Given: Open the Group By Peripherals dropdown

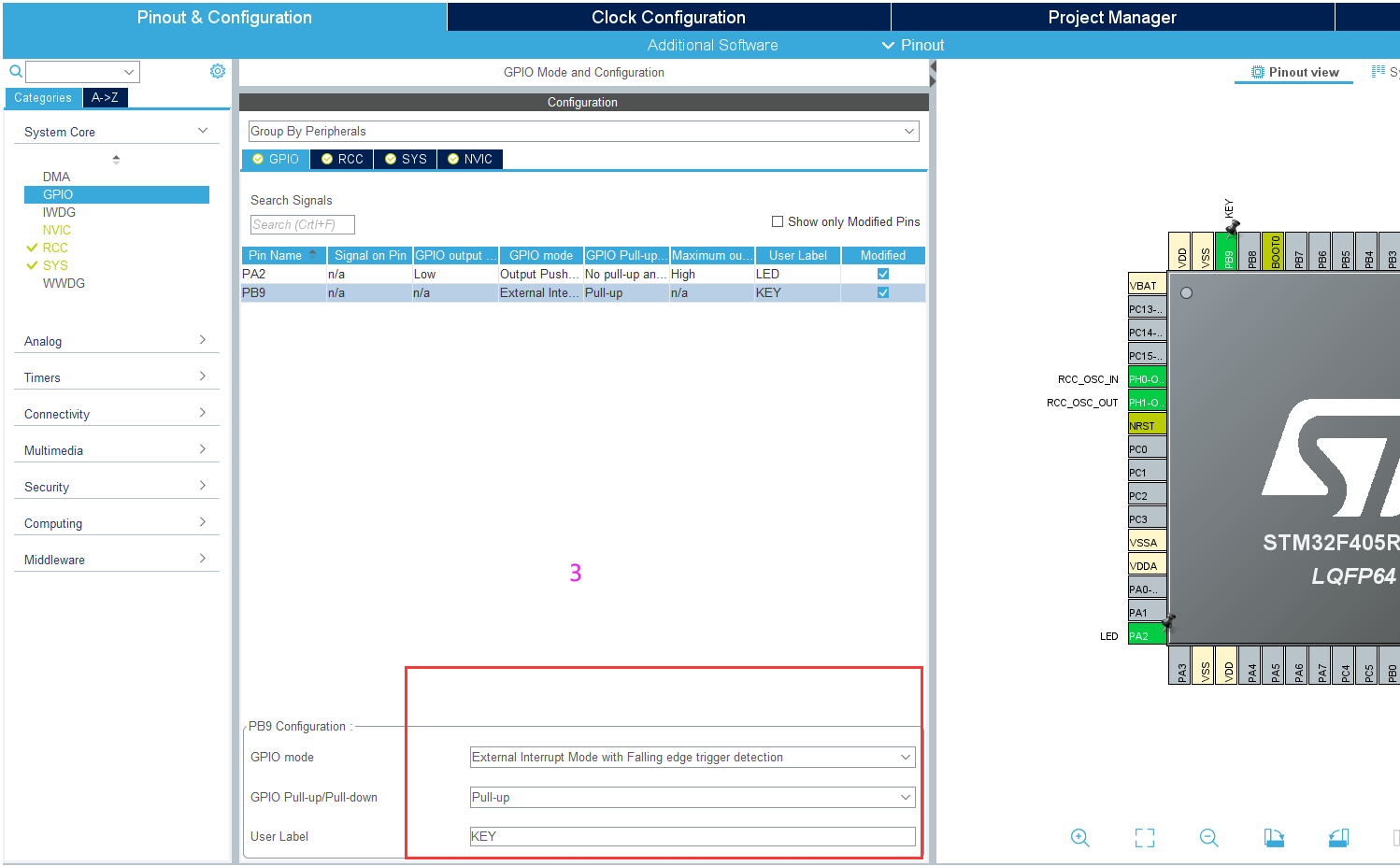Looking at the screenshot, I should [x=907, y=131].
